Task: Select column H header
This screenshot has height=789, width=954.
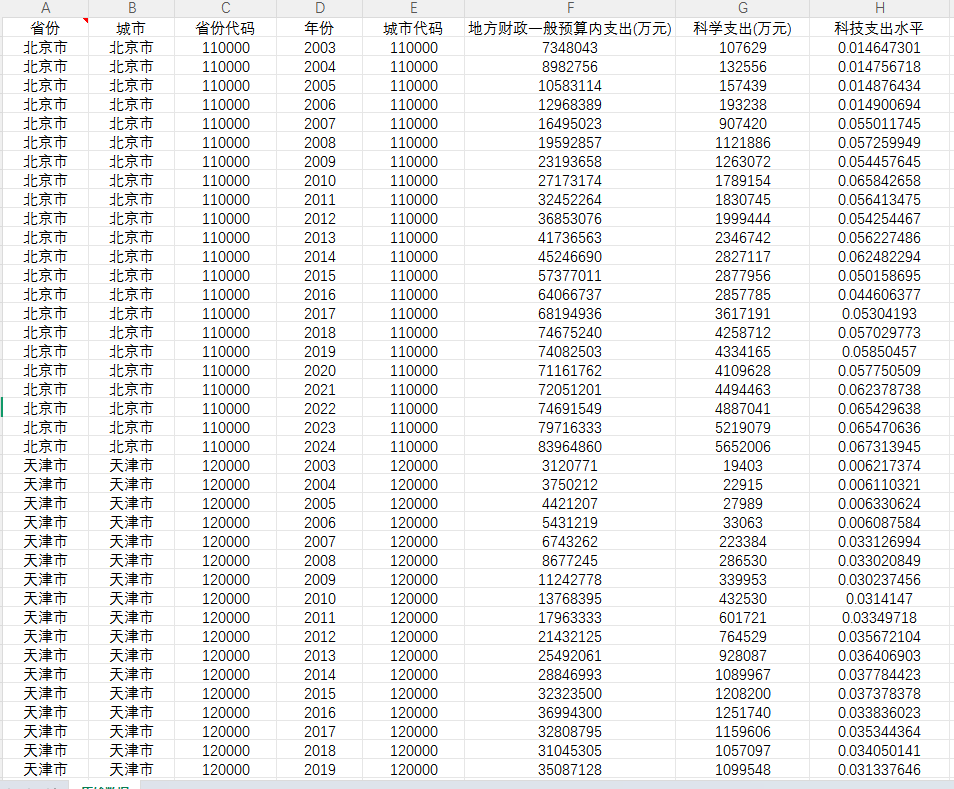Action: click(880, 8)
